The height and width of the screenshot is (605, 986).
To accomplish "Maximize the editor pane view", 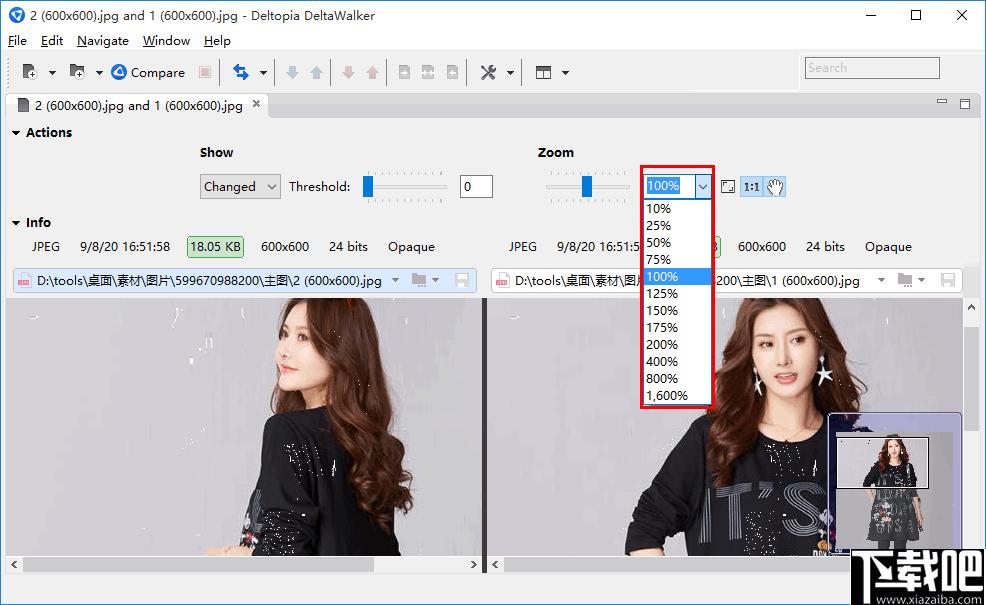I will coord(965,104).
